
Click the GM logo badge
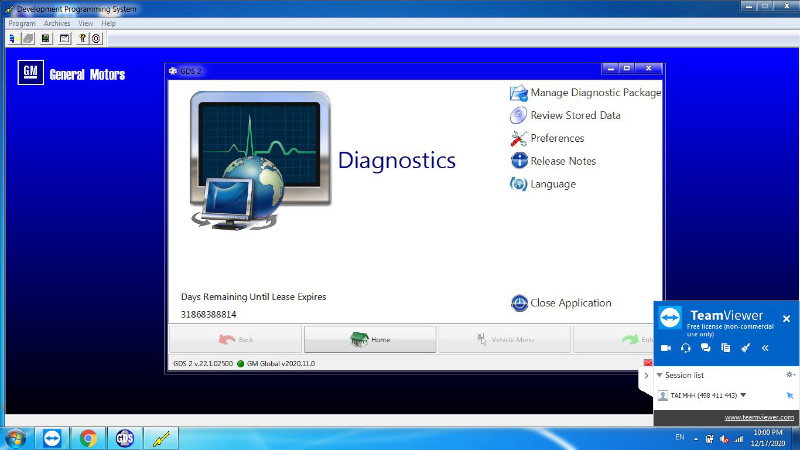coord(31,72)
